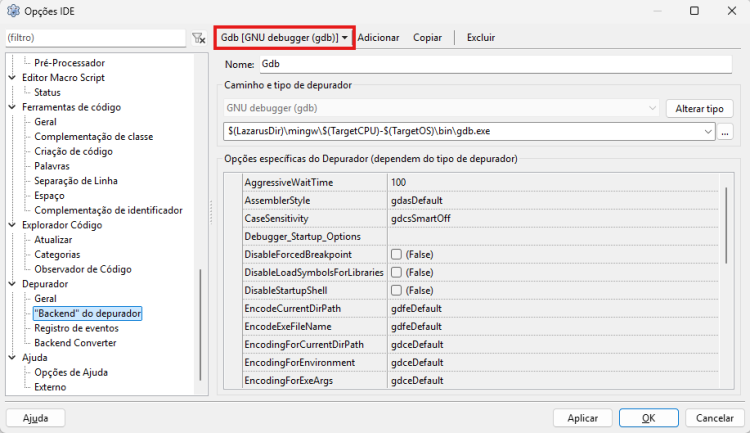Click the CaseSensitivity value gdcsSmartOff
This screenshot has width=750, height=433.
[x=421, y=219]
